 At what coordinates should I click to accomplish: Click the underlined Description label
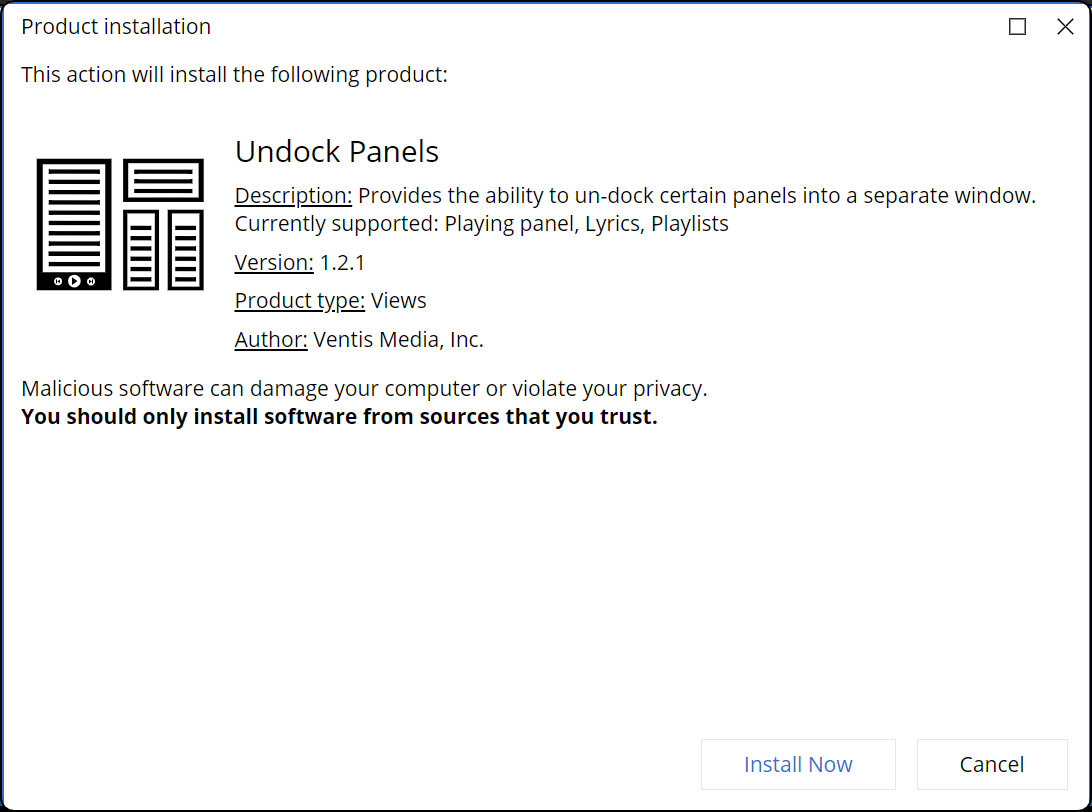[293, 196]
